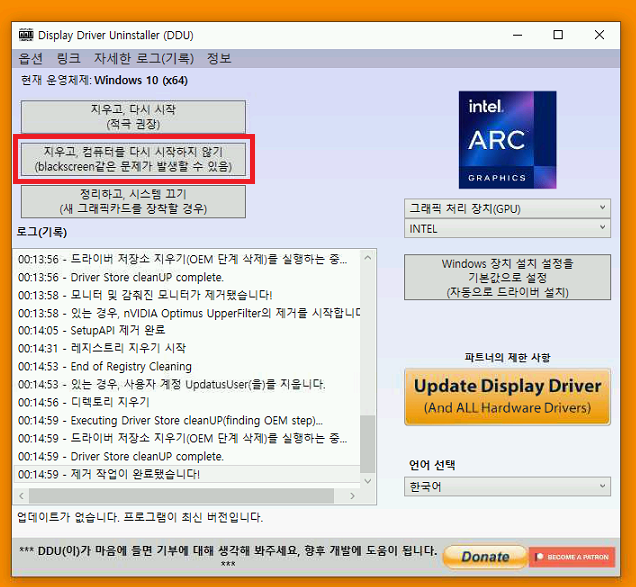Open the 자세한 로그(기록) menu
Screen dimensions: 636x587
(144, 58)
